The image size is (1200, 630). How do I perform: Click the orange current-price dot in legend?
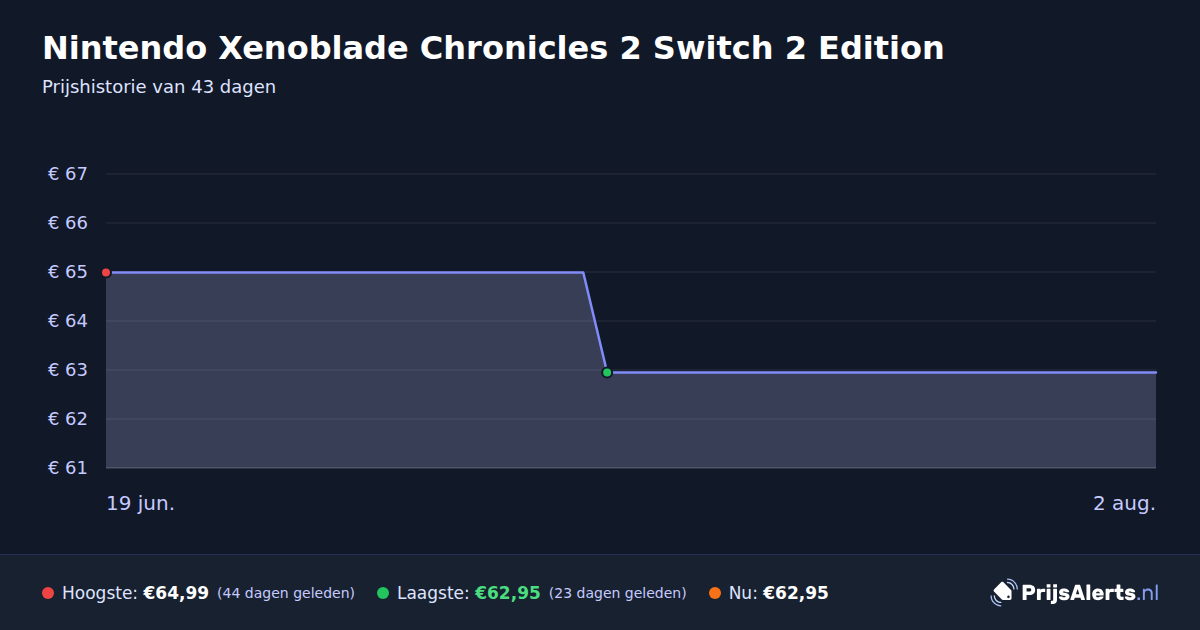tap(715, 593)
